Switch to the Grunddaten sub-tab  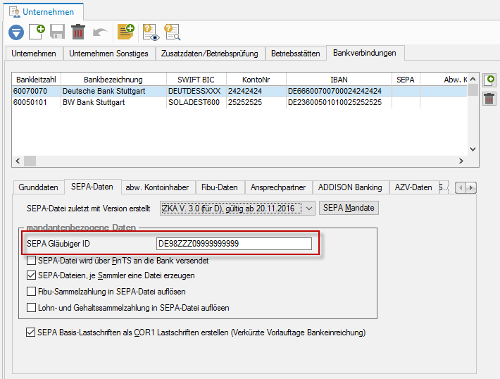[38, 187]
